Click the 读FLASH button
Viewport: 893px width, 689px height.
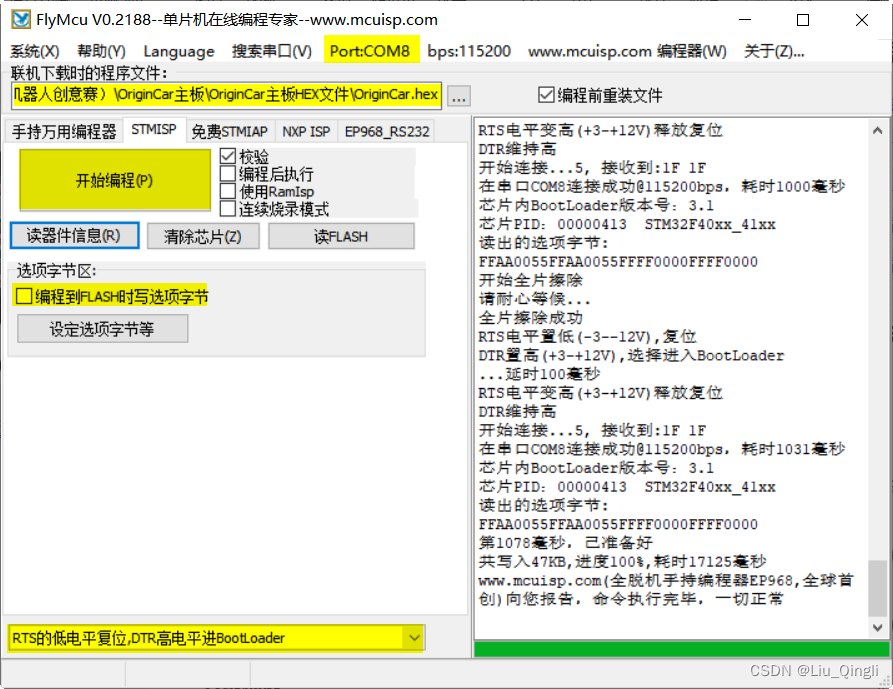[x=340, y=235]
